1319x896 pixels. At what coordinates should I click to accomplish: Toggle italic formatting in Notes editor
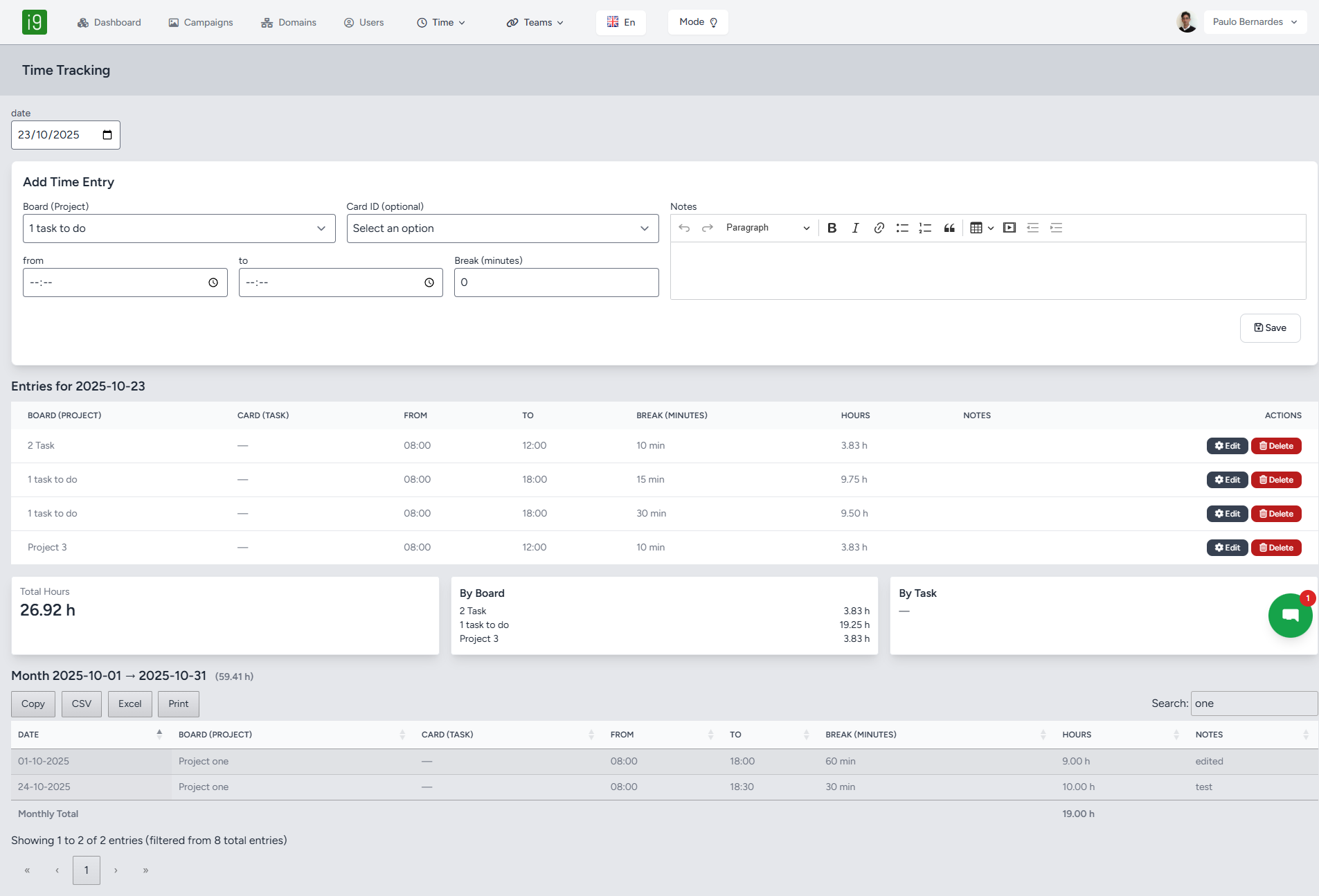click(x=855, y=228)
